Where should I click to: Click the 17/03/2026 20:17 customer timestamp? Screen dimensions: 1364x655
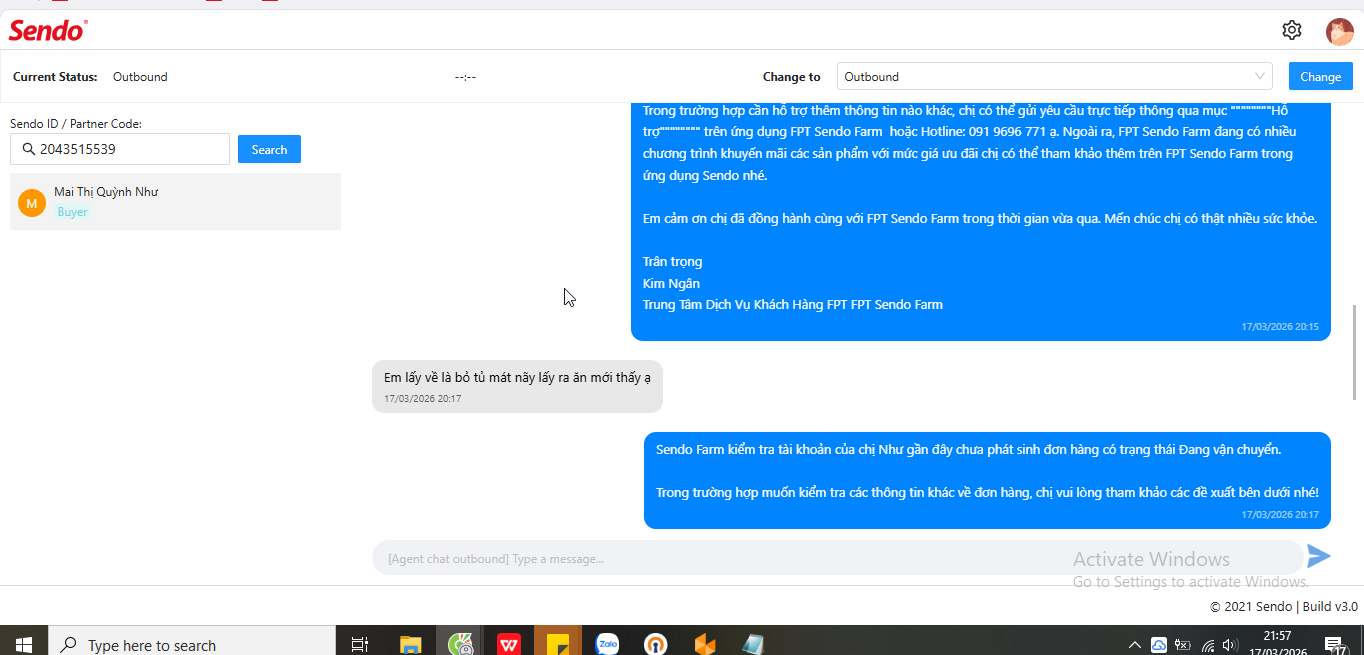422,399
